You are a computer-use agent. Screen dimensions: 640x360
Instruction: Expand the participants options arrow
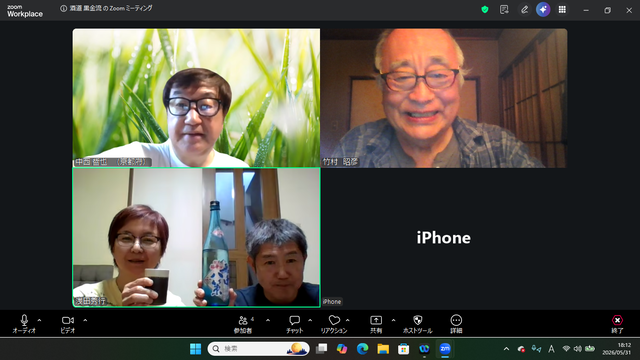point(268,320)
